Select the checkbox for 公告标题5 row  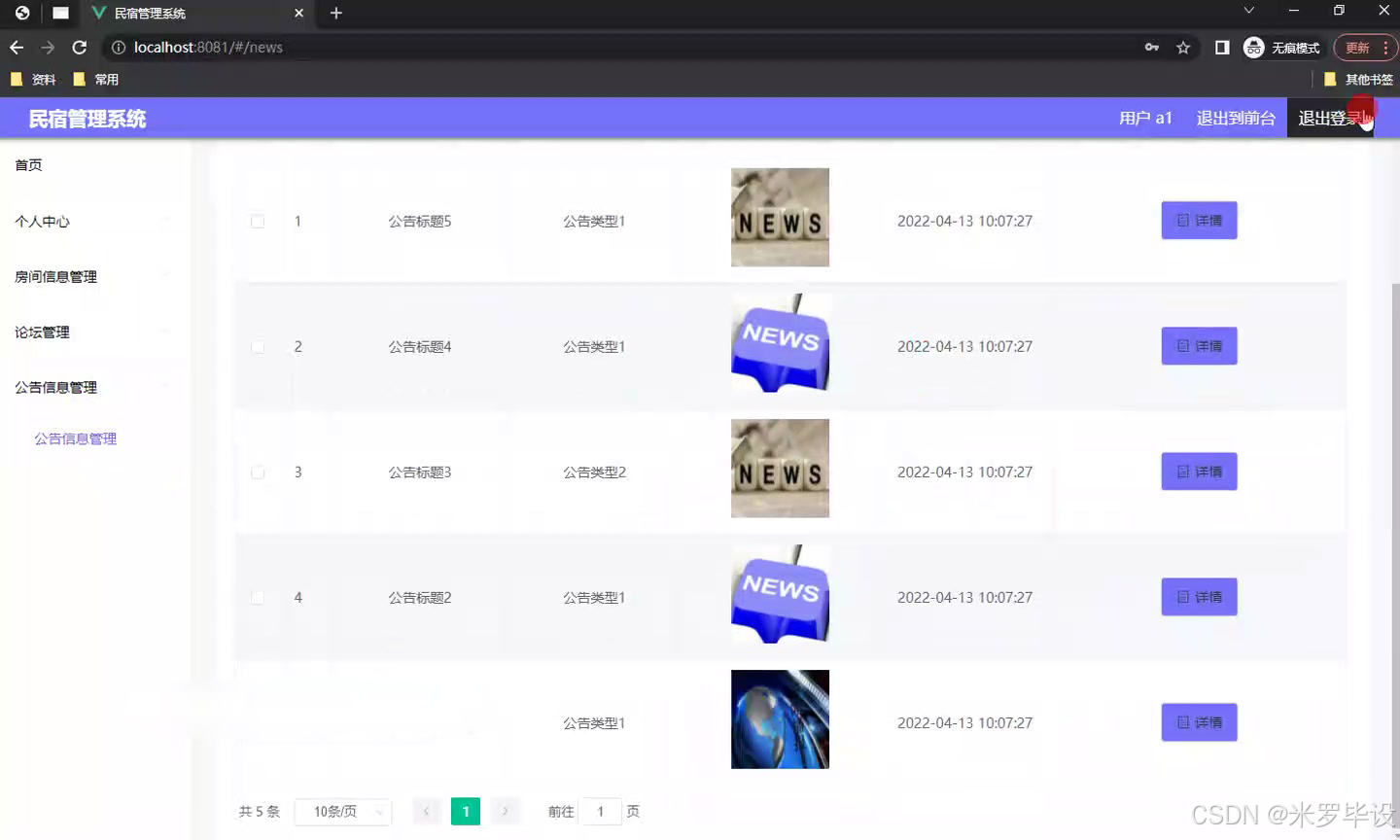[x=258, y=221]
